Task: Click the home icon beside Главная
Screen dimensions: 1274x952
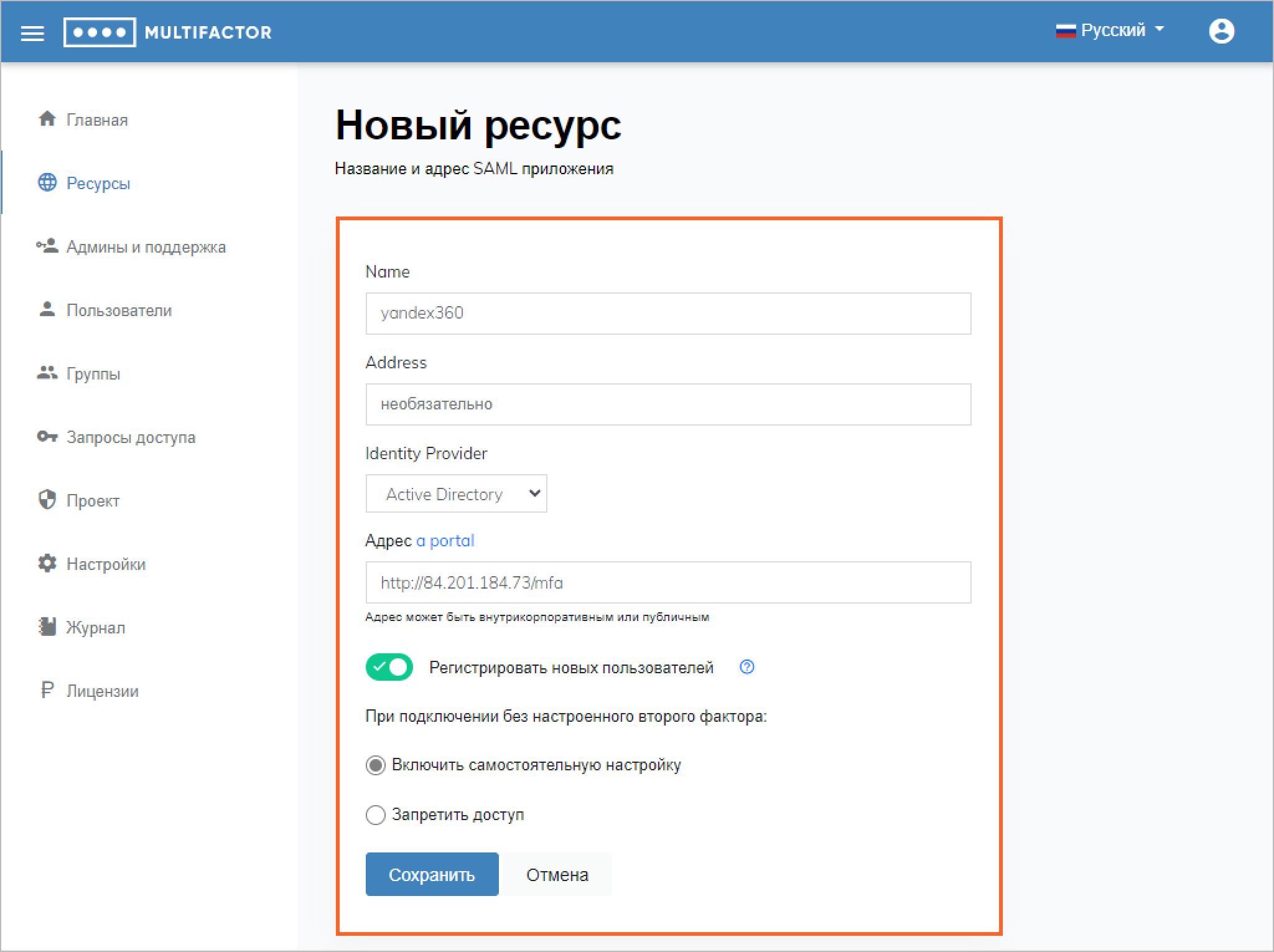Action: (x=47, y=119)
